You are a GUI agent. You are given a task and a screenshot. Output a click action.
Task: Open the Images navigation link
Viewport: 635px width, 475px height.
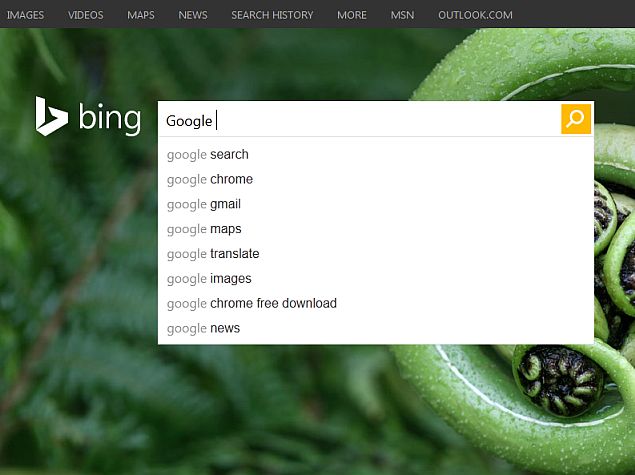[25, 15]
